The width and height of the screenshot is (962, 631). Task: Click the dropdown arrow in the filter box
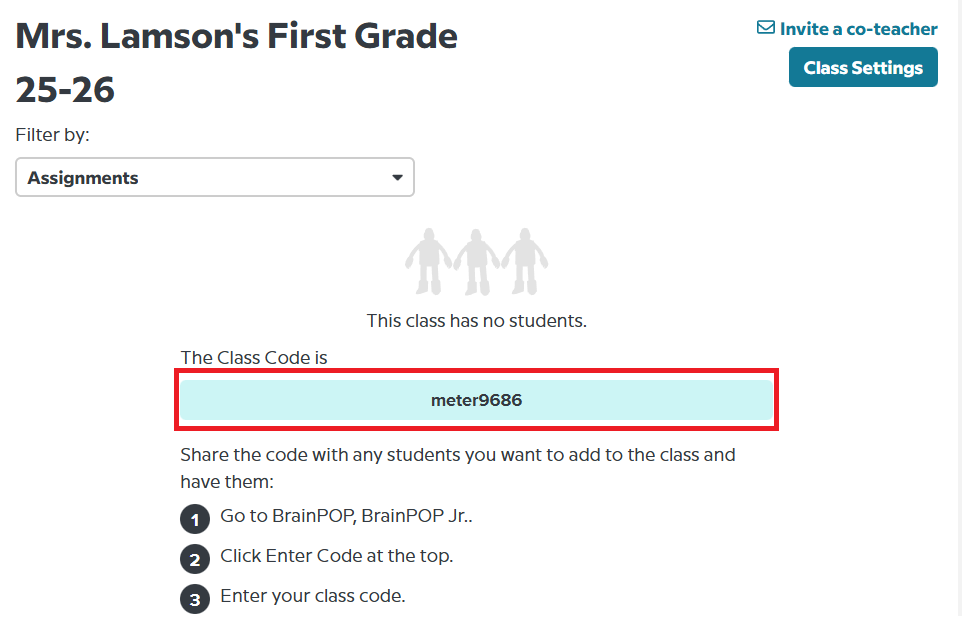(397, 178)
